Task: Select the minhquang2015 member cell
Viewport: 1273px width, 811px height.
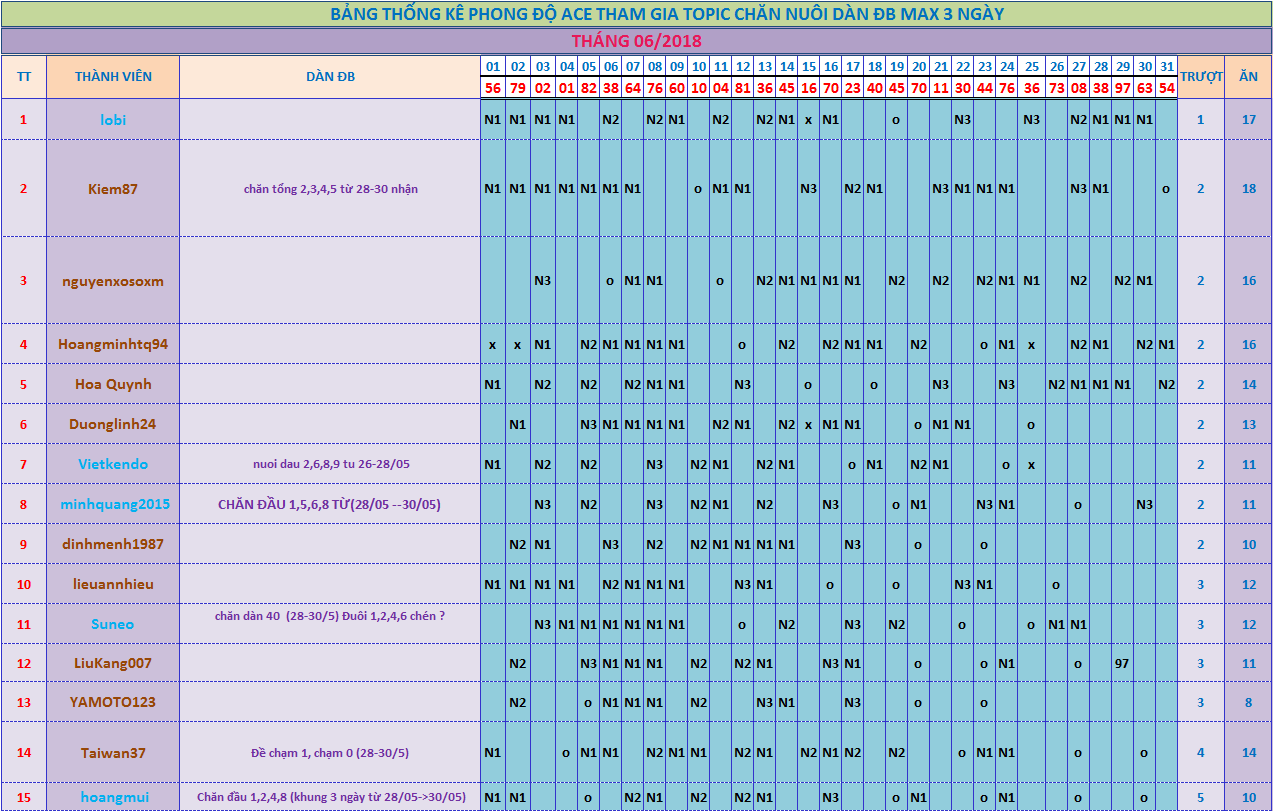Action: (113, 504)
